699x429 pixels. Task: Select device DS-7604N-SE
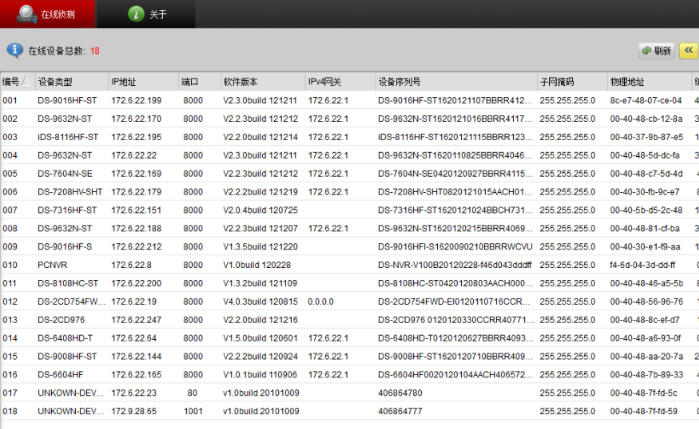click(x=65, y=173)
